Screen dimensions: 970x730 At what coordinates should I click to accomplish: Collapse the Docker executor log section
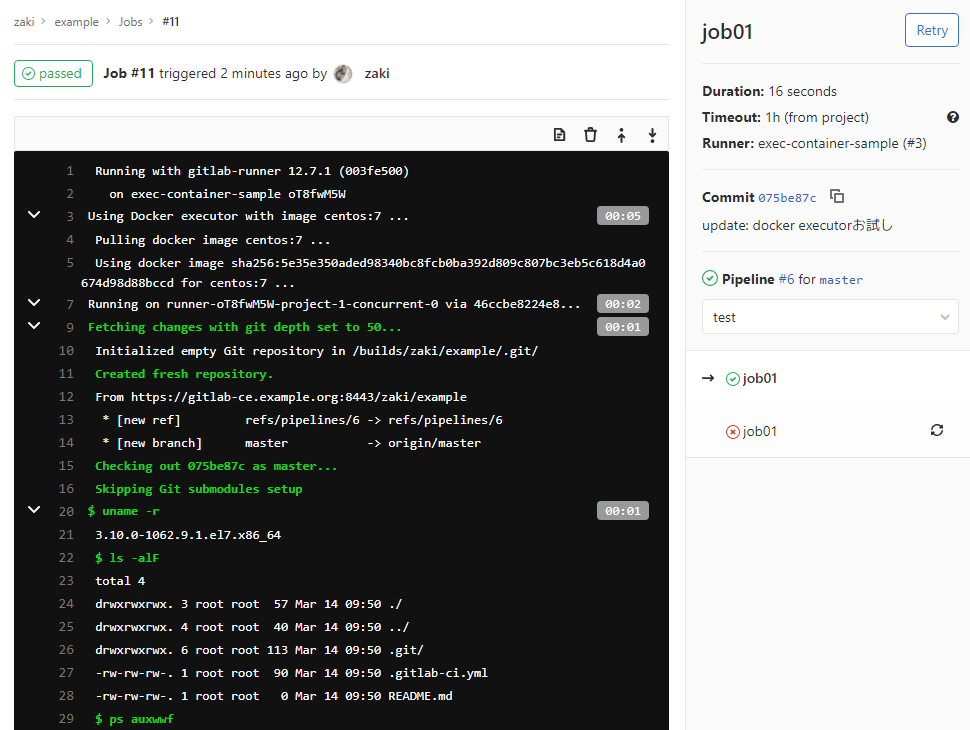click(x=33, y=214)
